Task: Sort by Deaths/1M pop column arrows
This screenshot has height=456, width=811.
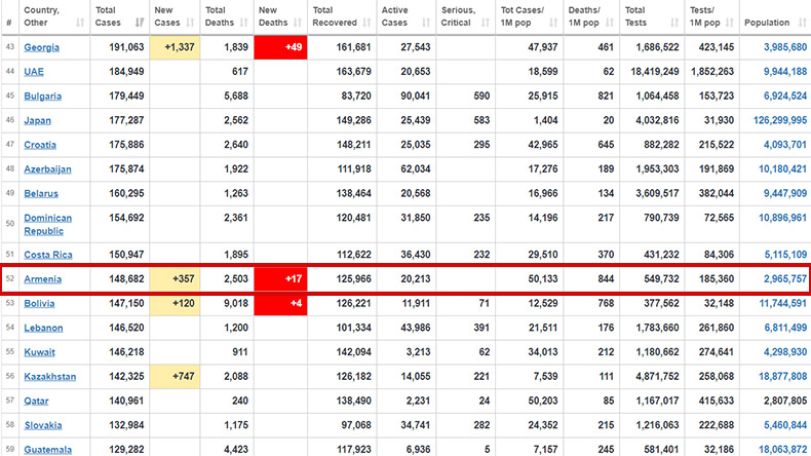Action: click(x=609, y=22)
